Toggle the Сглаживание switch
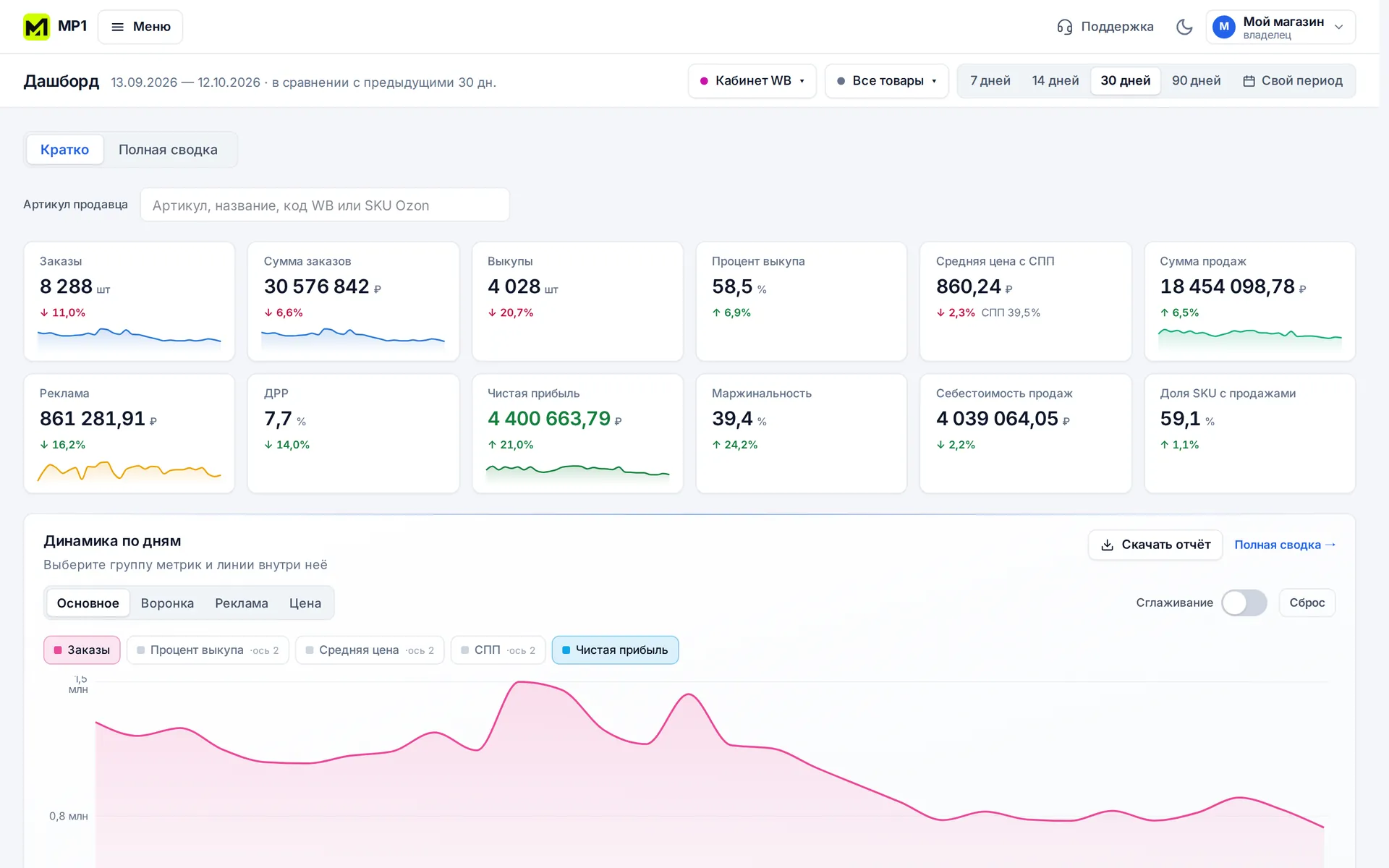This screenshot has width=1389, height=868. pos(1244,603)
